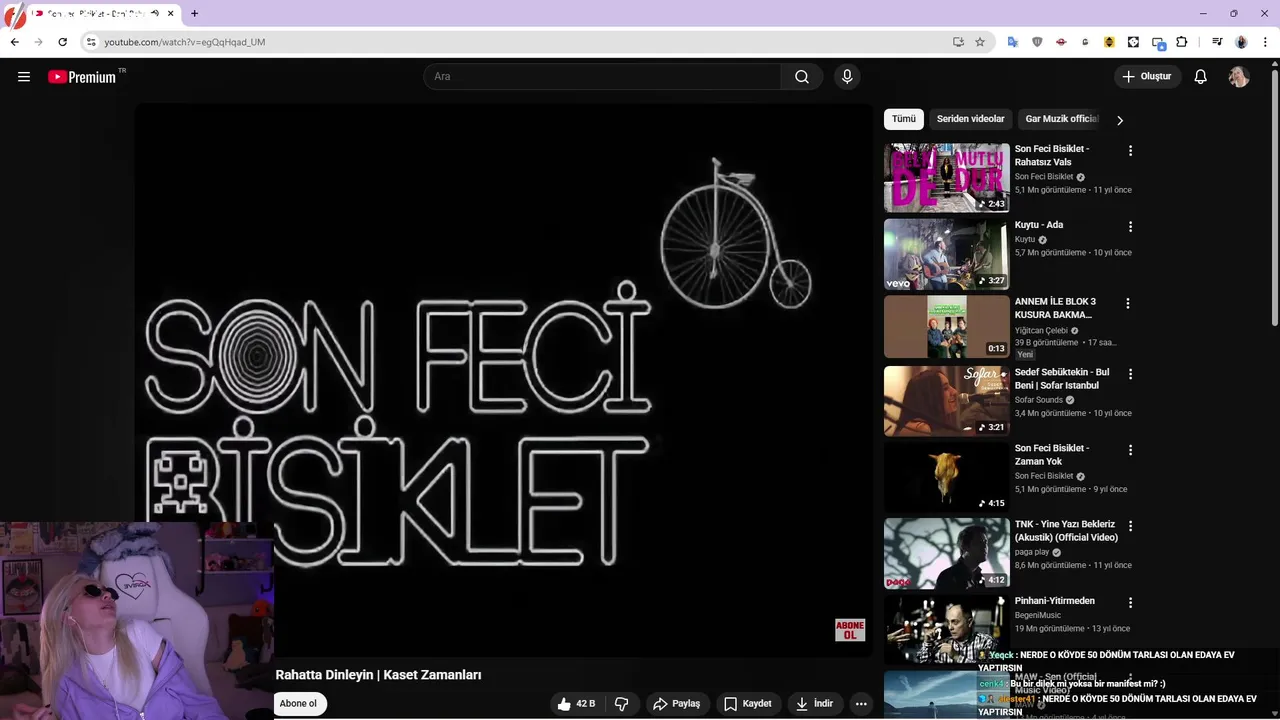
Task: Open options for Kuytu - Ada video
Action: pos(1131,227)
